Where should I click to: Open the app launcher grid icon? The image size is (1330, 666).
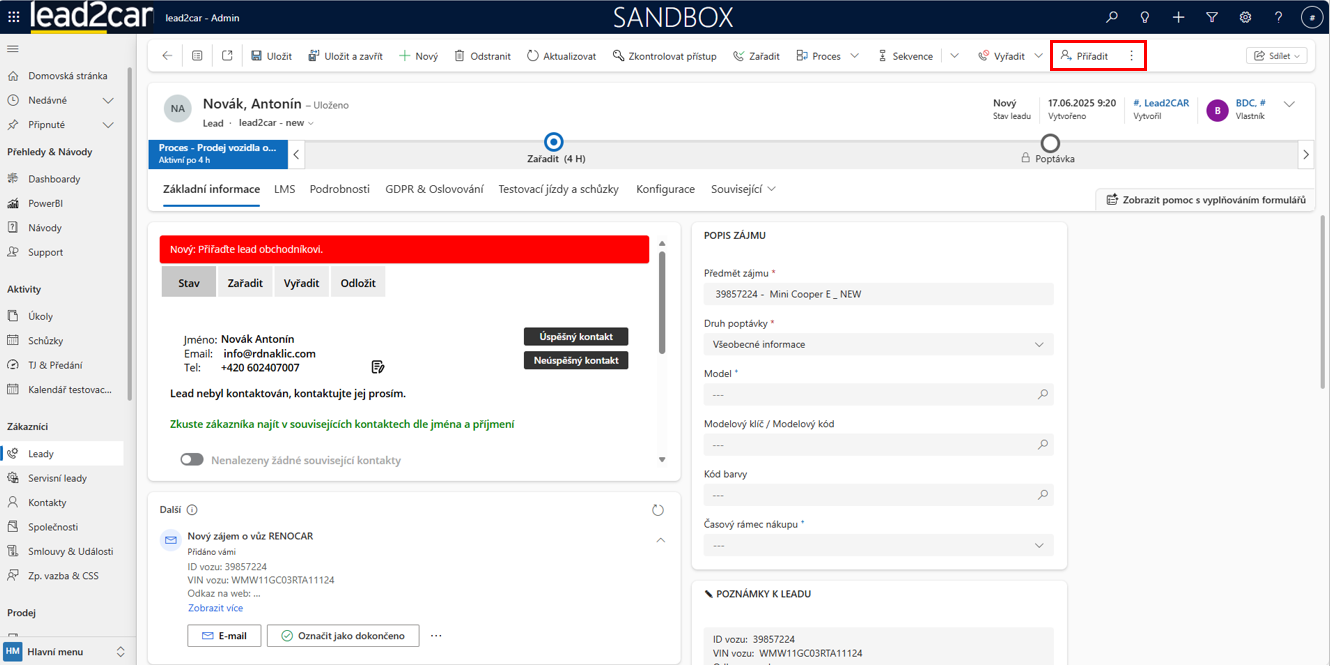pos(13,17)
